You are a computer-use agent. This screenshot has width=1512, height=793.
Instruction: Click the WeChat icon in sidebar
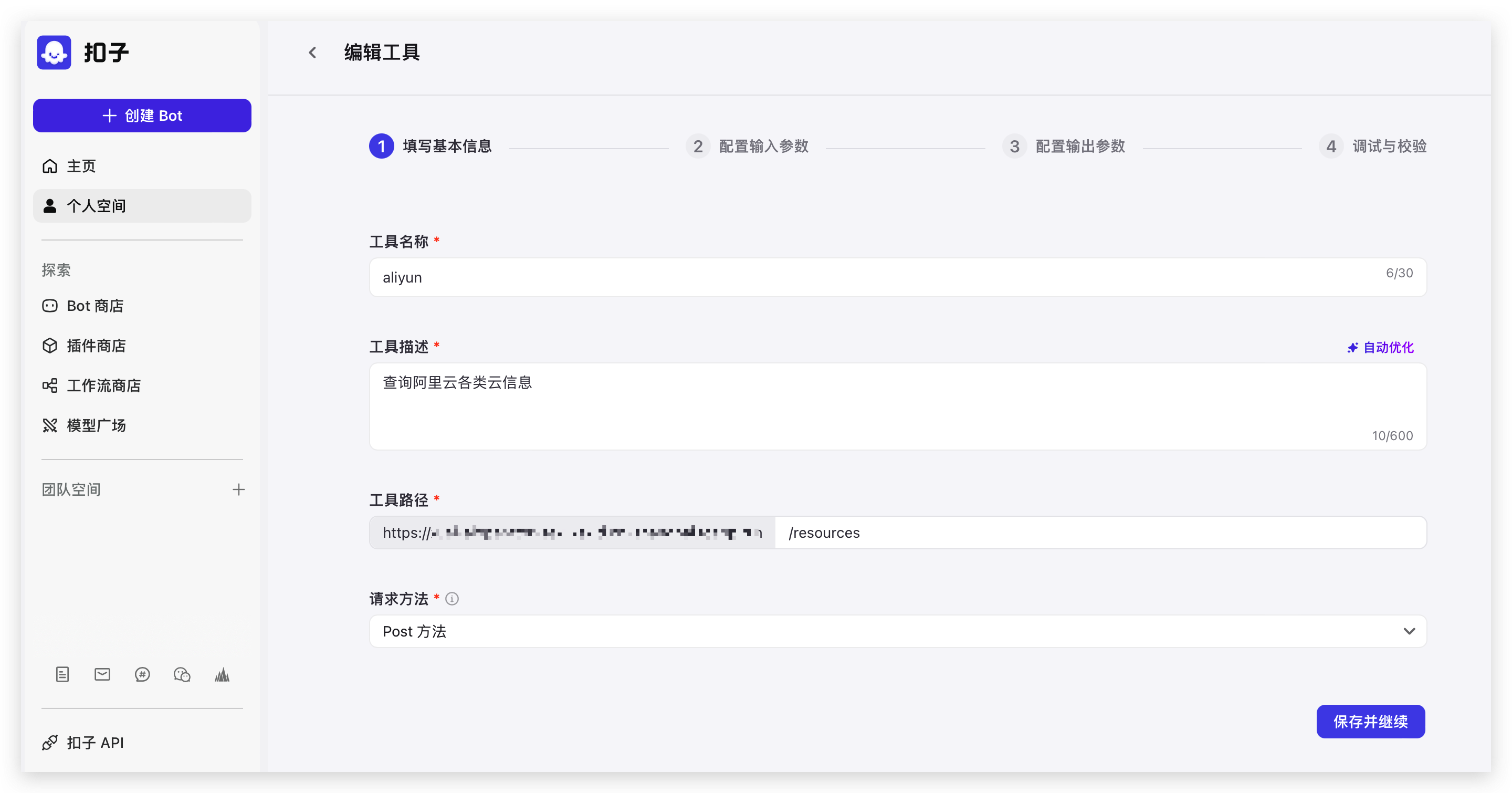coord(182,674)
